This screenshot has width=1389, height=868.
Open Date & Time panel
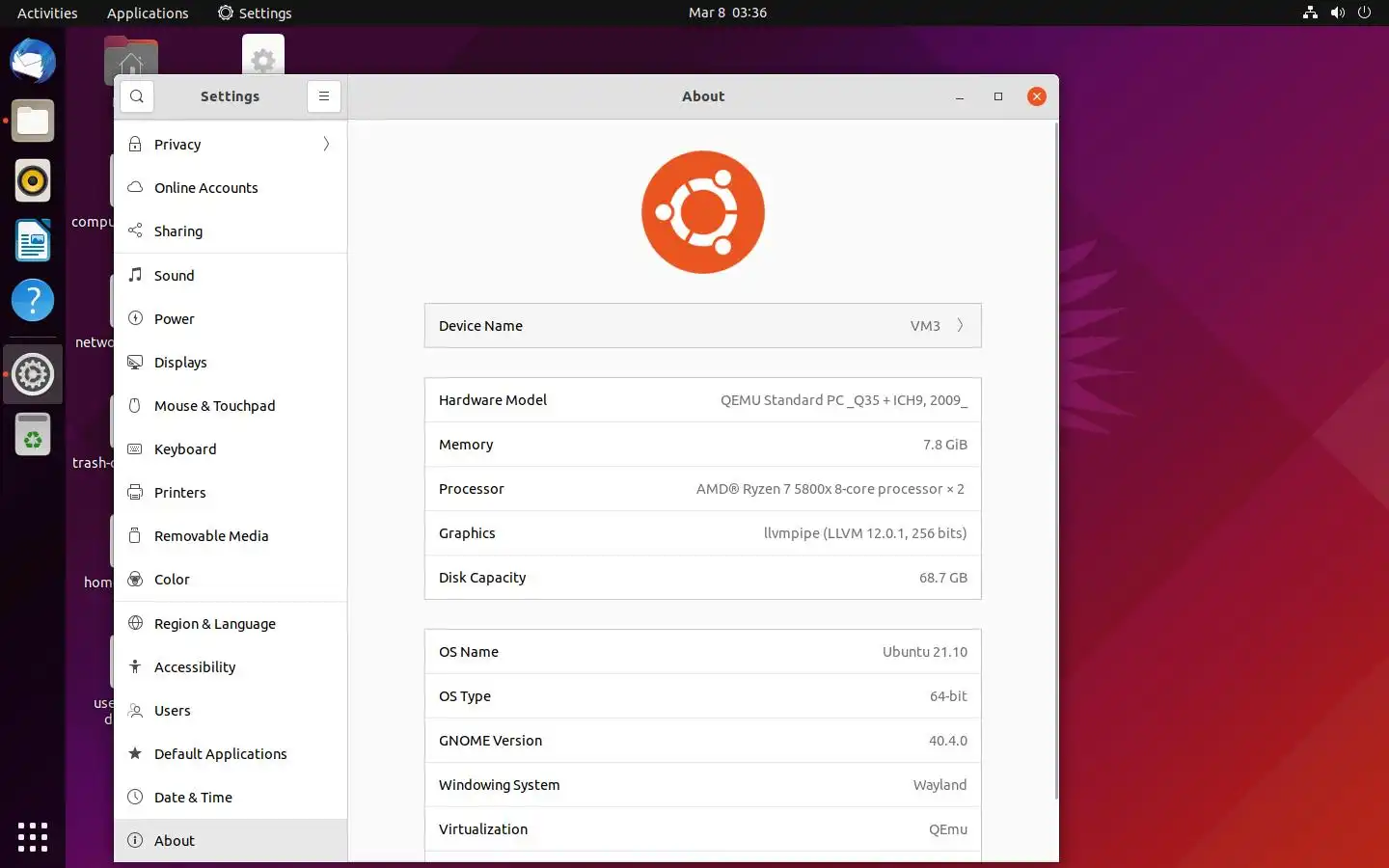click(x=231, y=797)
